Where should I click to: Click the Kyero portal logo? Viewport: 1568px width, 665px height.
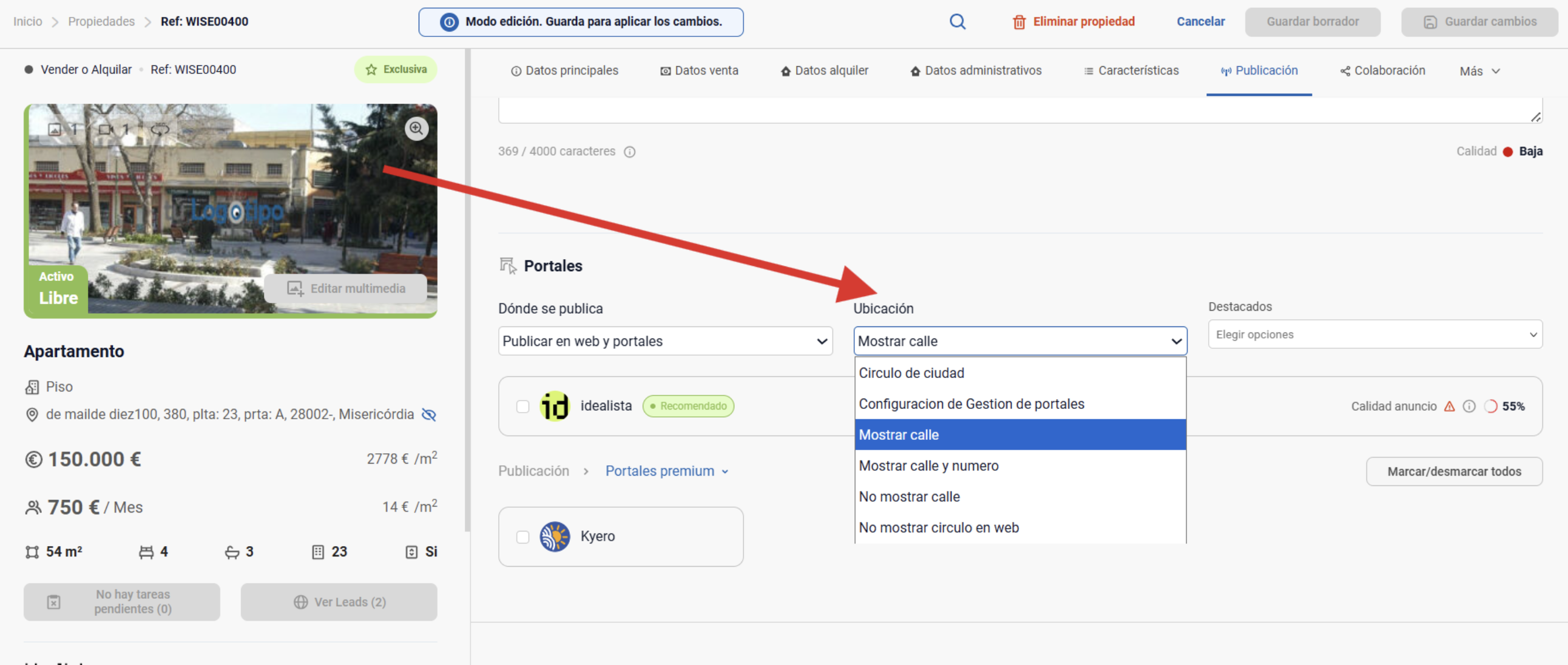[x=555, y=536]
